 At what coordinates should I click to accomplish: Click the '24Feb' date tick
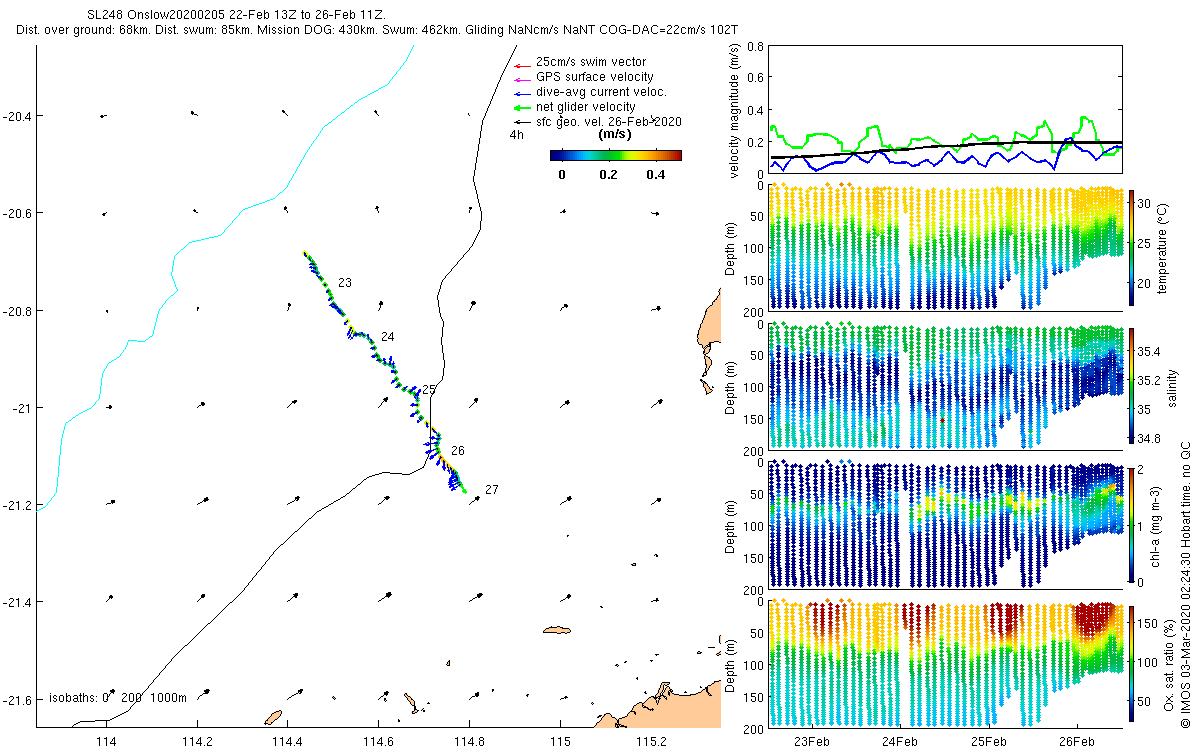pos(900,742)
